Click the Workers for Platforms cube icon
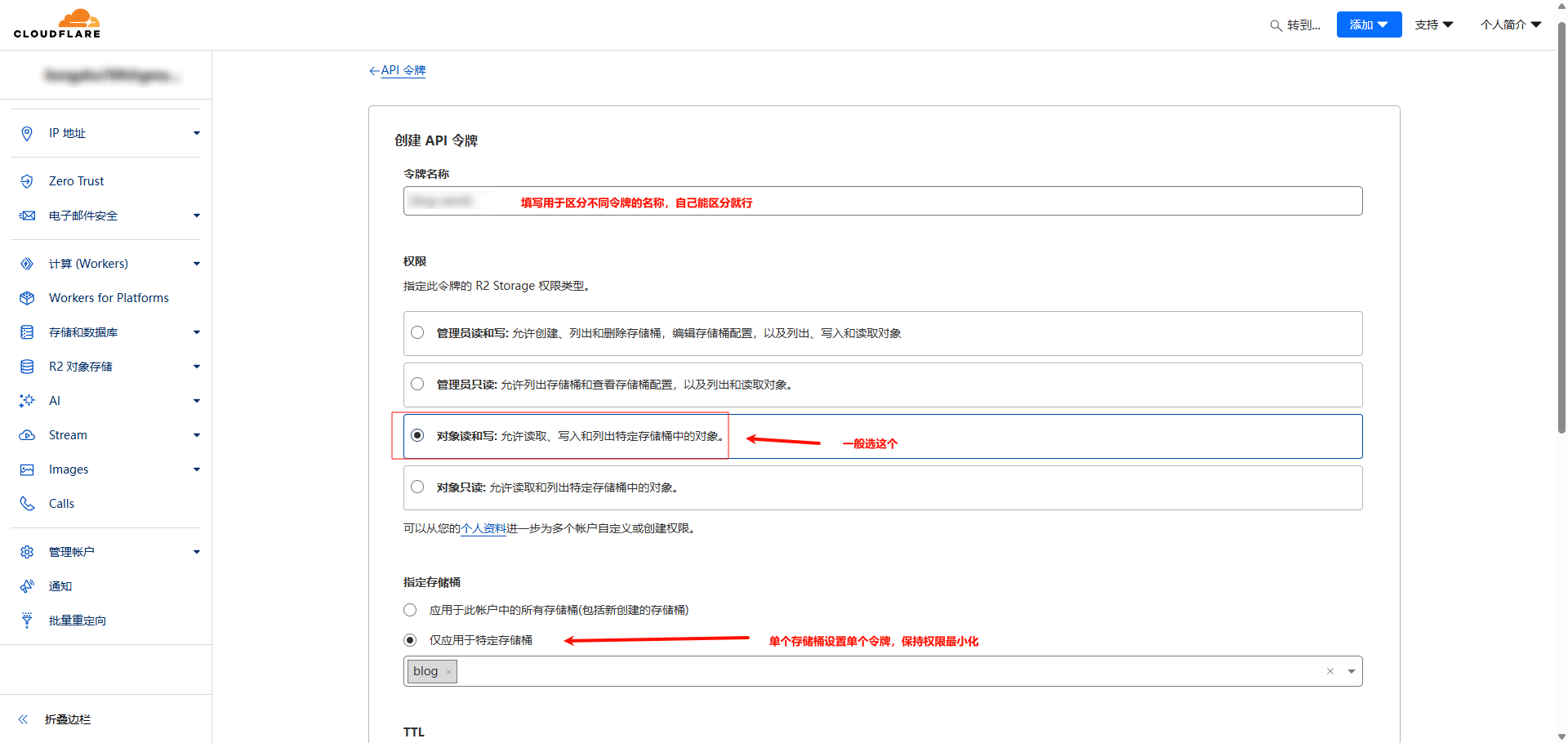1568x743 pixels. click(x=27, y=298)
